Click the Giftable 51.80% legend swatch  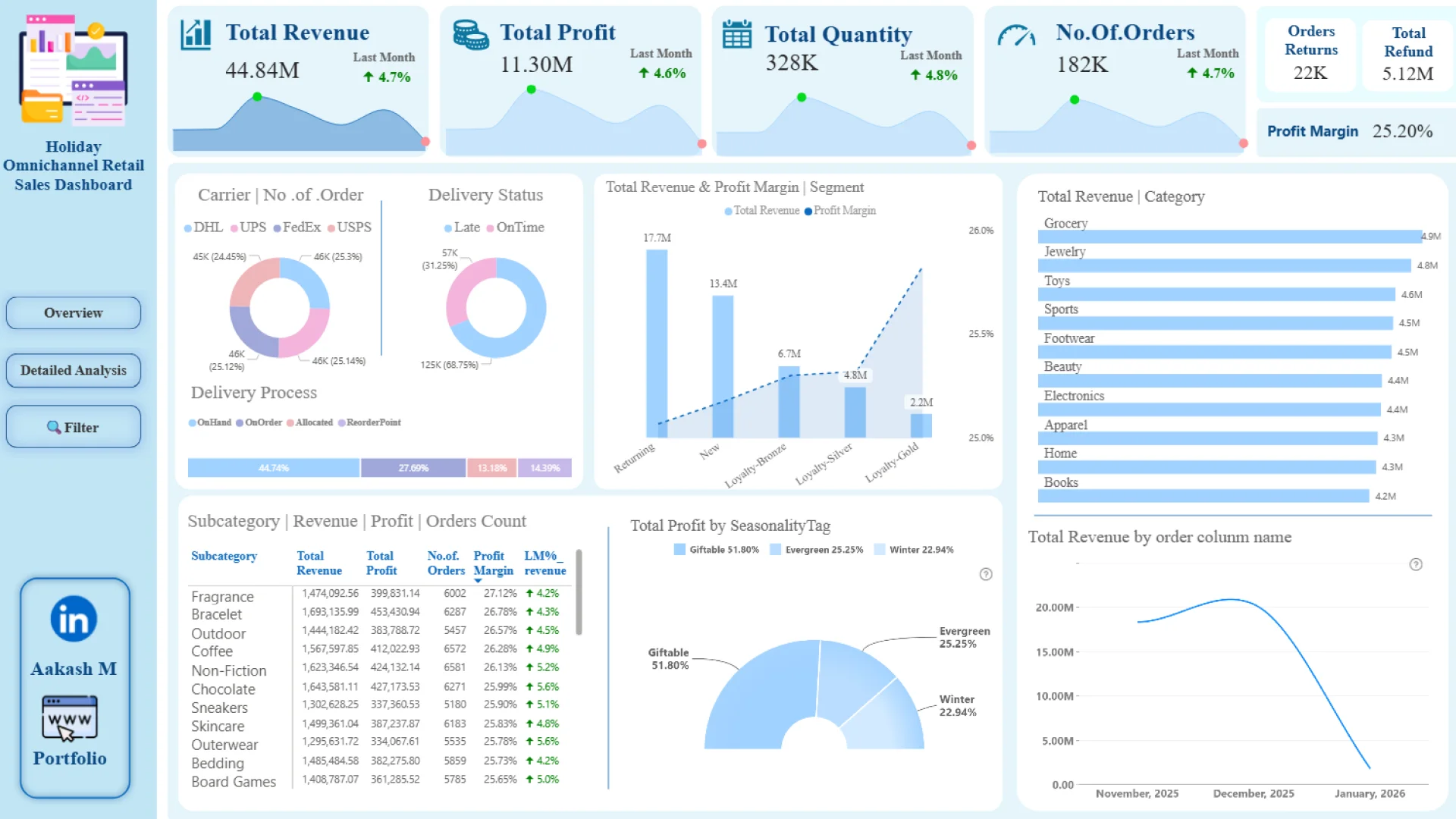pyautogui.click(x=679, y=550)
